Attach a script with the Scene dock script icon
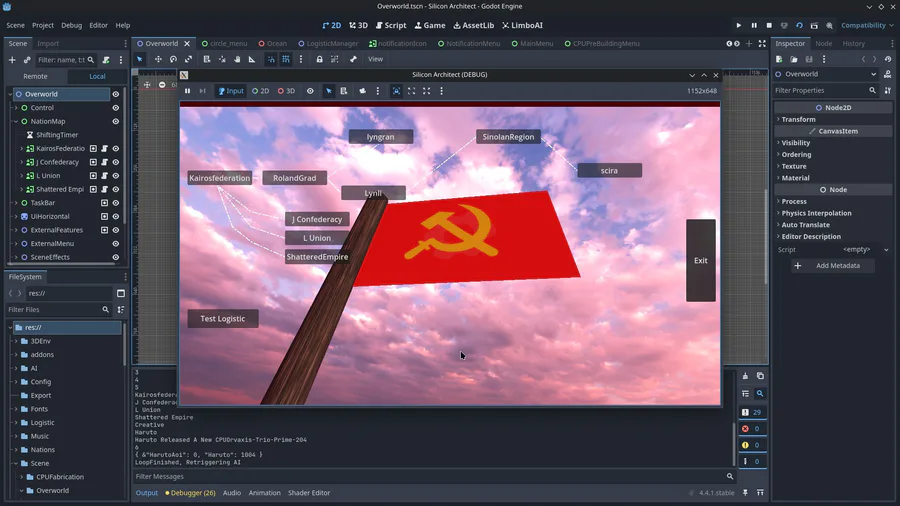Image resolution: width=900 pixels, height=506 pixels. tap(106, 60)
